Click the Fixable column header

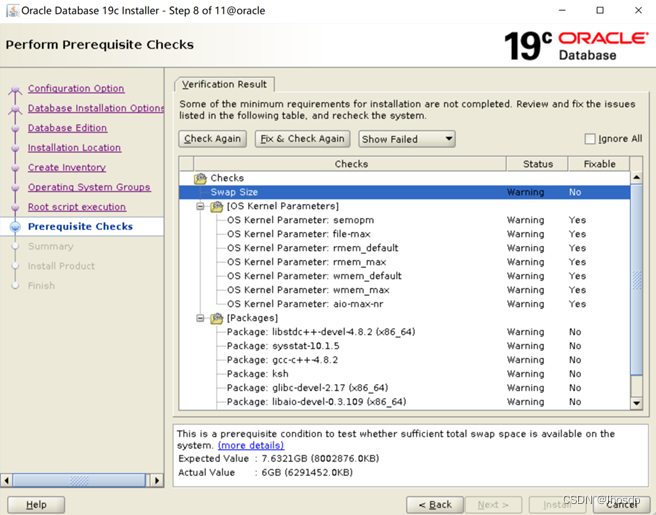pos(599,164)
